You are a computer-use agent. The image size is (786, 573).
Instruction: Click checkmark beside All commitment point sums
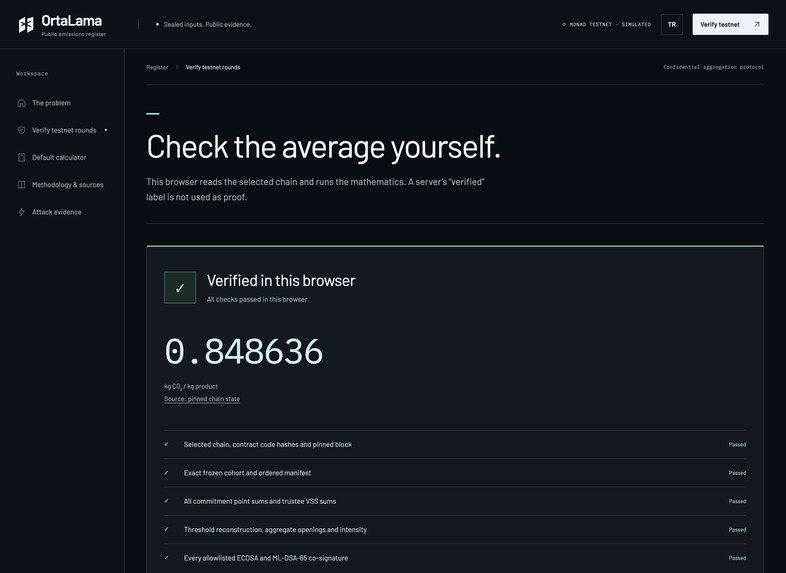click(x=166, y=501)
